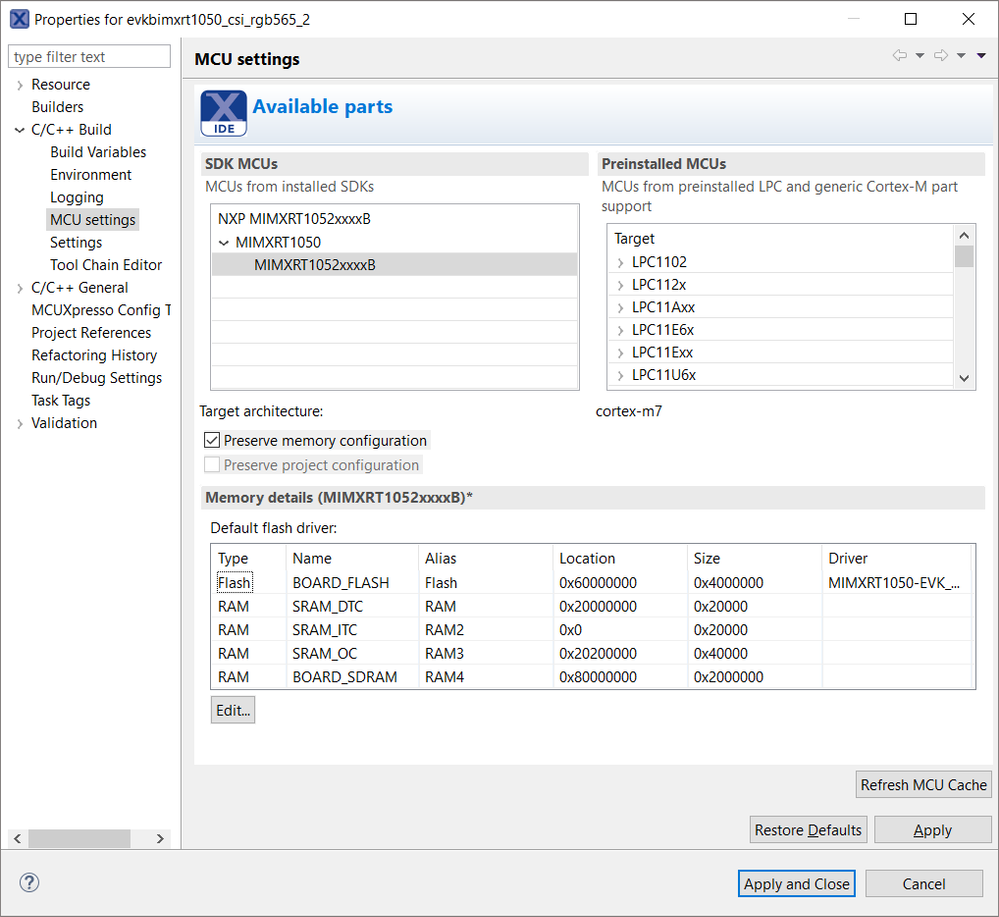This screenshot has height=917, width=999.
Task: Click the MCUXpresso IDE logo icon
Action: coord(224,113)
